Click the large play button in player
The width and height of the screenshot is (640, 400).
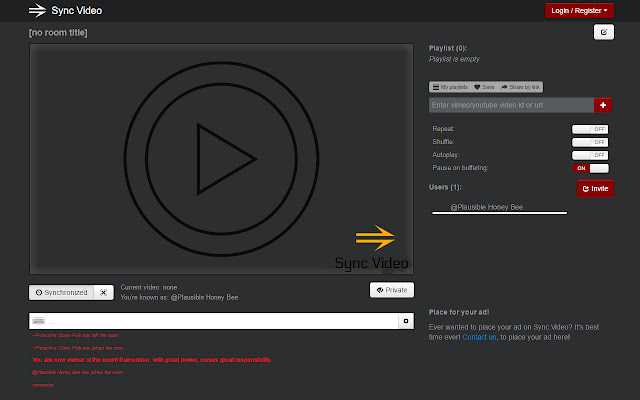pos(221,159)
